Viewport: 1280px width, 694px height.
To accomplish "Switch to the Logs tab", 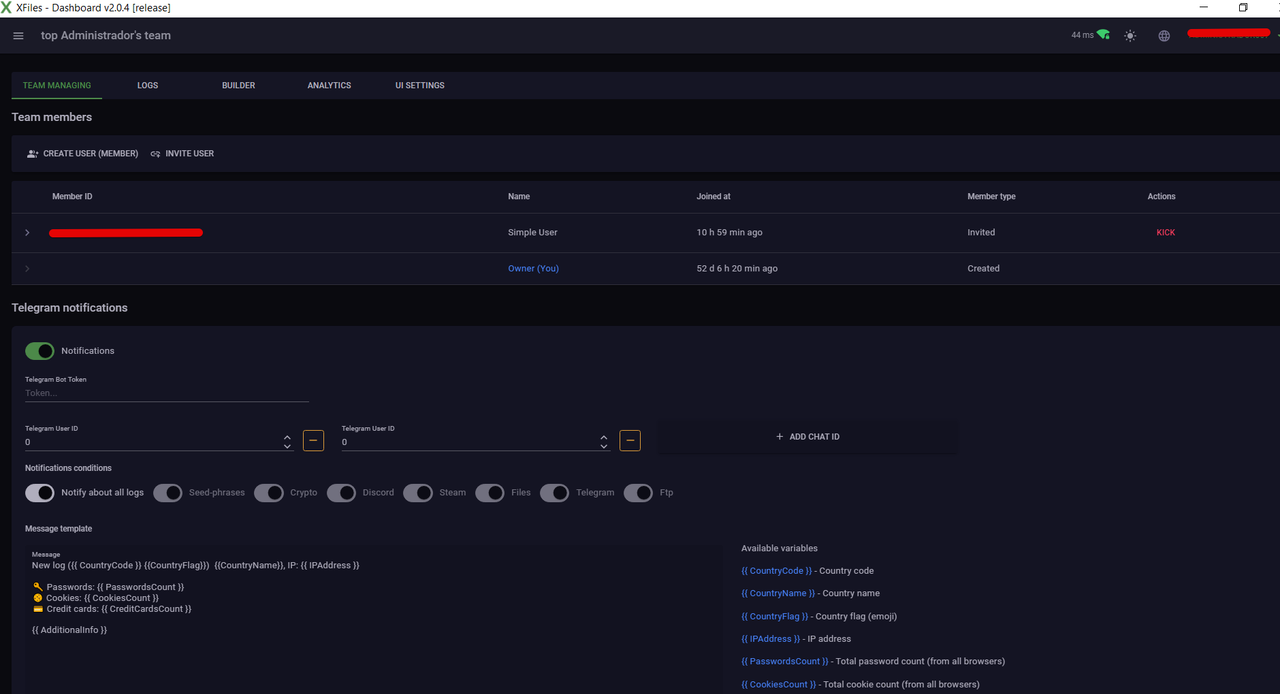I will pyautogui.click(x=148, y=86).
